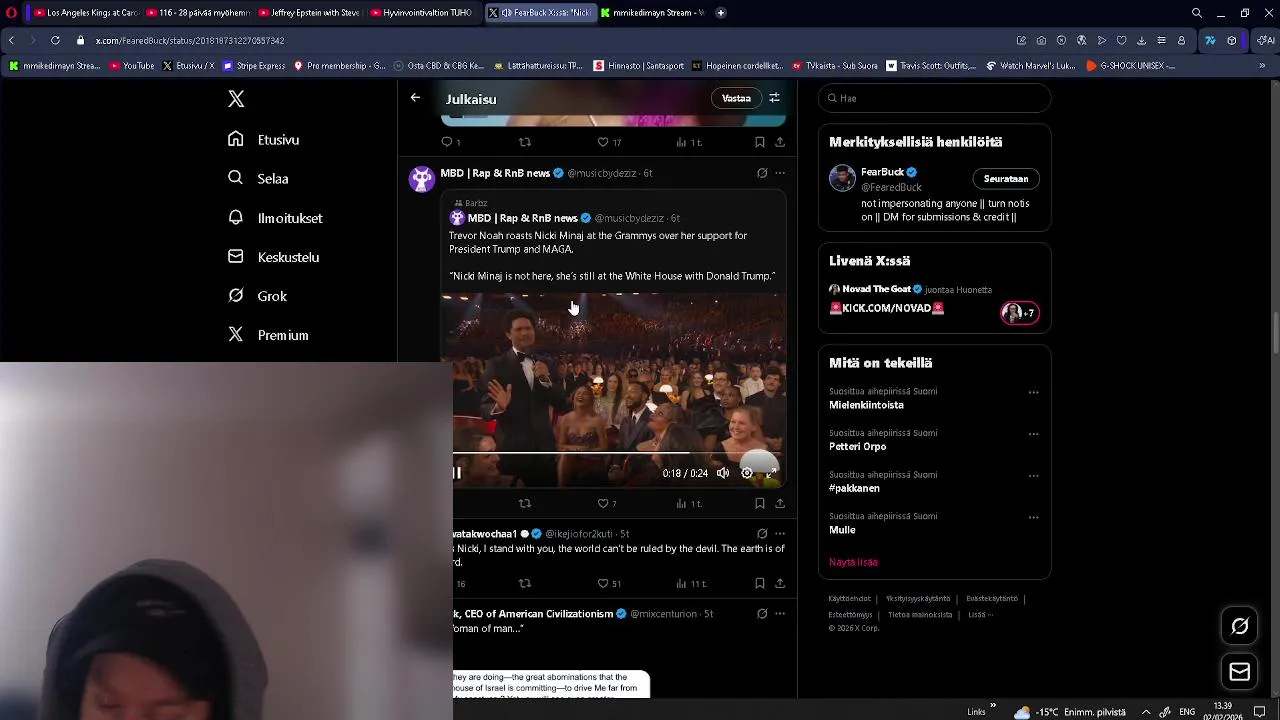The width and height of the screenshot is (1280, 720).
Task: Expand footer Lisää menu
Action: (x=980, y=615)
